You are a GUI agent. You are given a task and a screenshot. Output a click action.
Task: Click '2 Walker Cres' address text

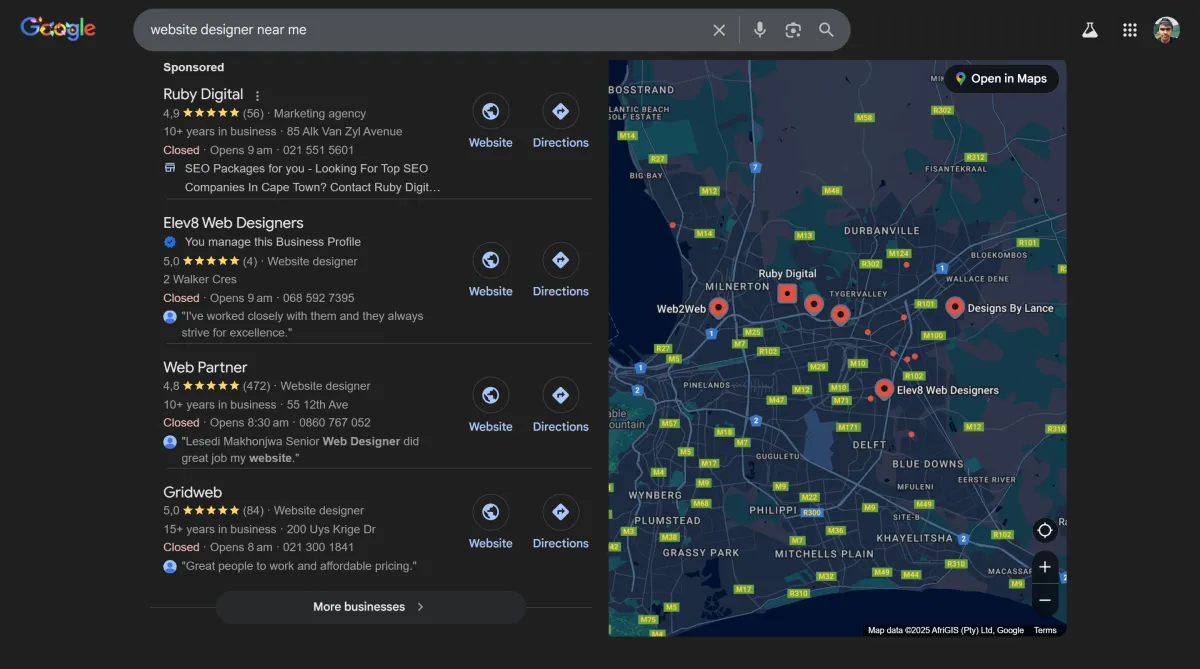200,279
